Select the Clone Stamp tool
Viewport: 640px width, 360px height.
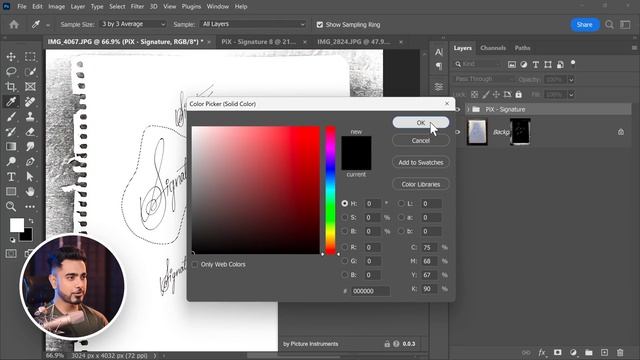click(x=30, y=117)
